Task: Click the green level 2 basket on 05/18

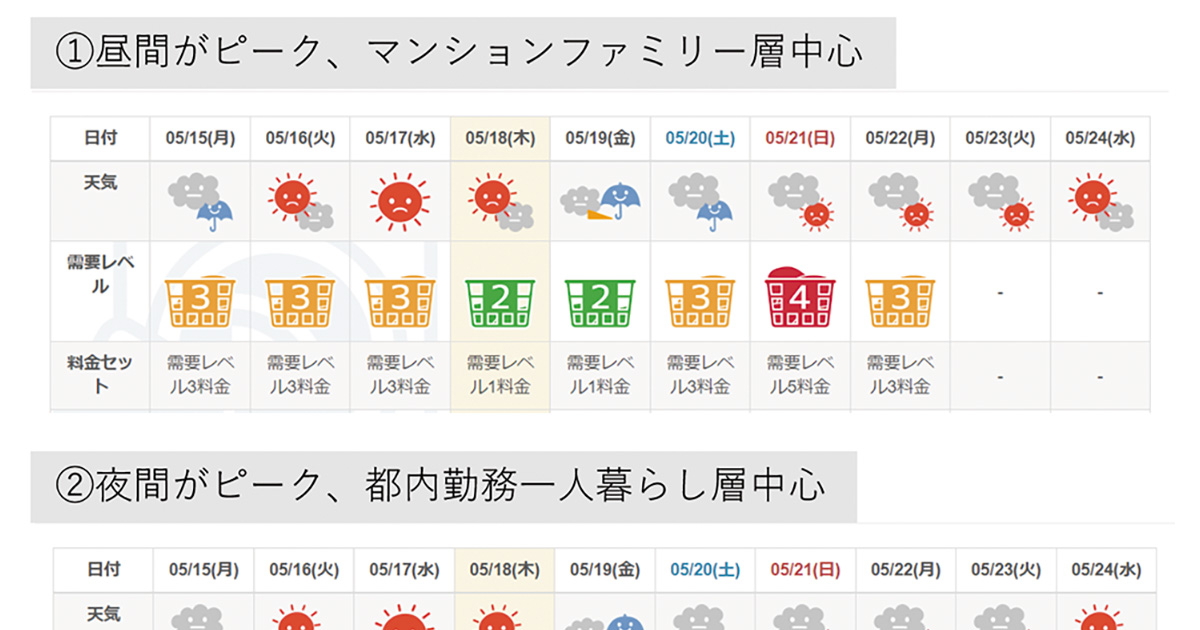Action: [x=500, y=302]
